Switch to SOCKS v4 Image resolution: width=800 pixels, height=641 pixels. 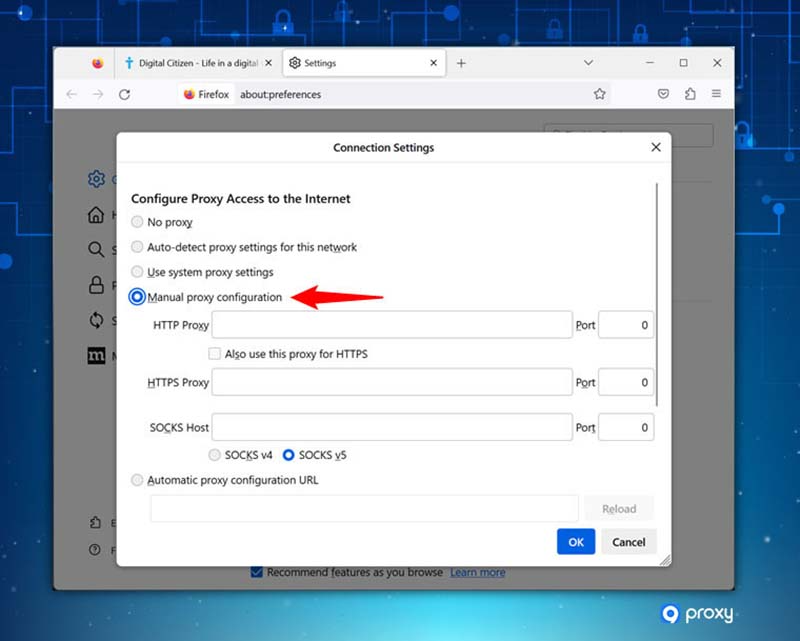point(214,454)
